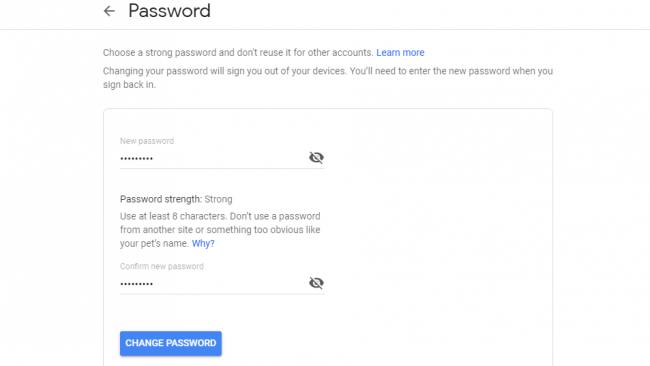Viewport: 650px width, 366px height.
Task: Focus the New password input field
Action: click(213, 158)
